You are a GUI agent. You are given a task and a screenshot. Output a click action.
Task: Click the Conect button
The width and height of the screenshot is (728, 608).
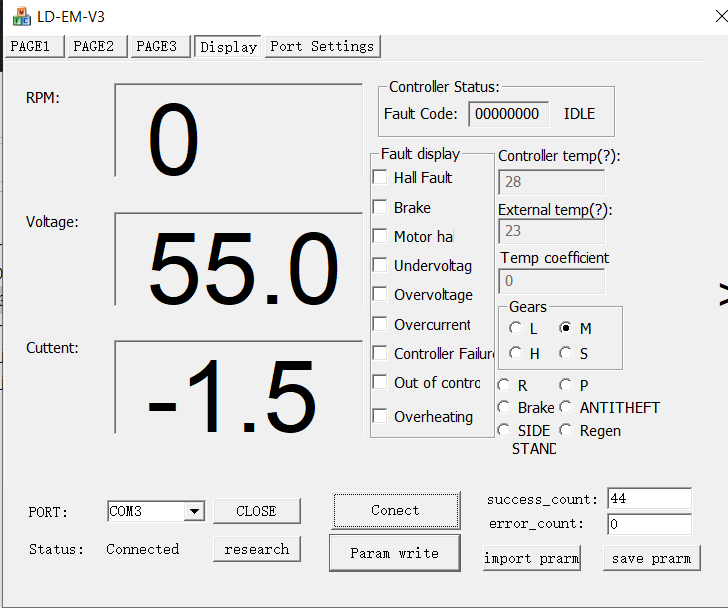coord(395,510)
